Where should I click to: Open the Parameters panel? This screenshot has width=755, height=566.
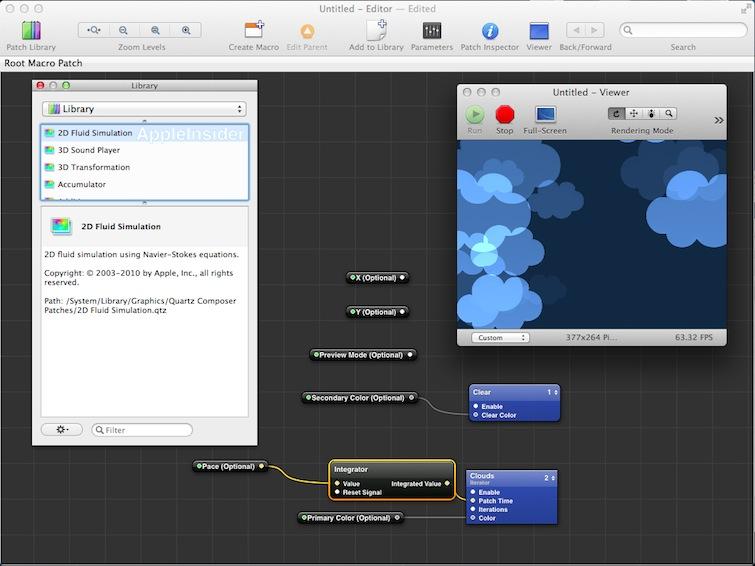[431, 31]
